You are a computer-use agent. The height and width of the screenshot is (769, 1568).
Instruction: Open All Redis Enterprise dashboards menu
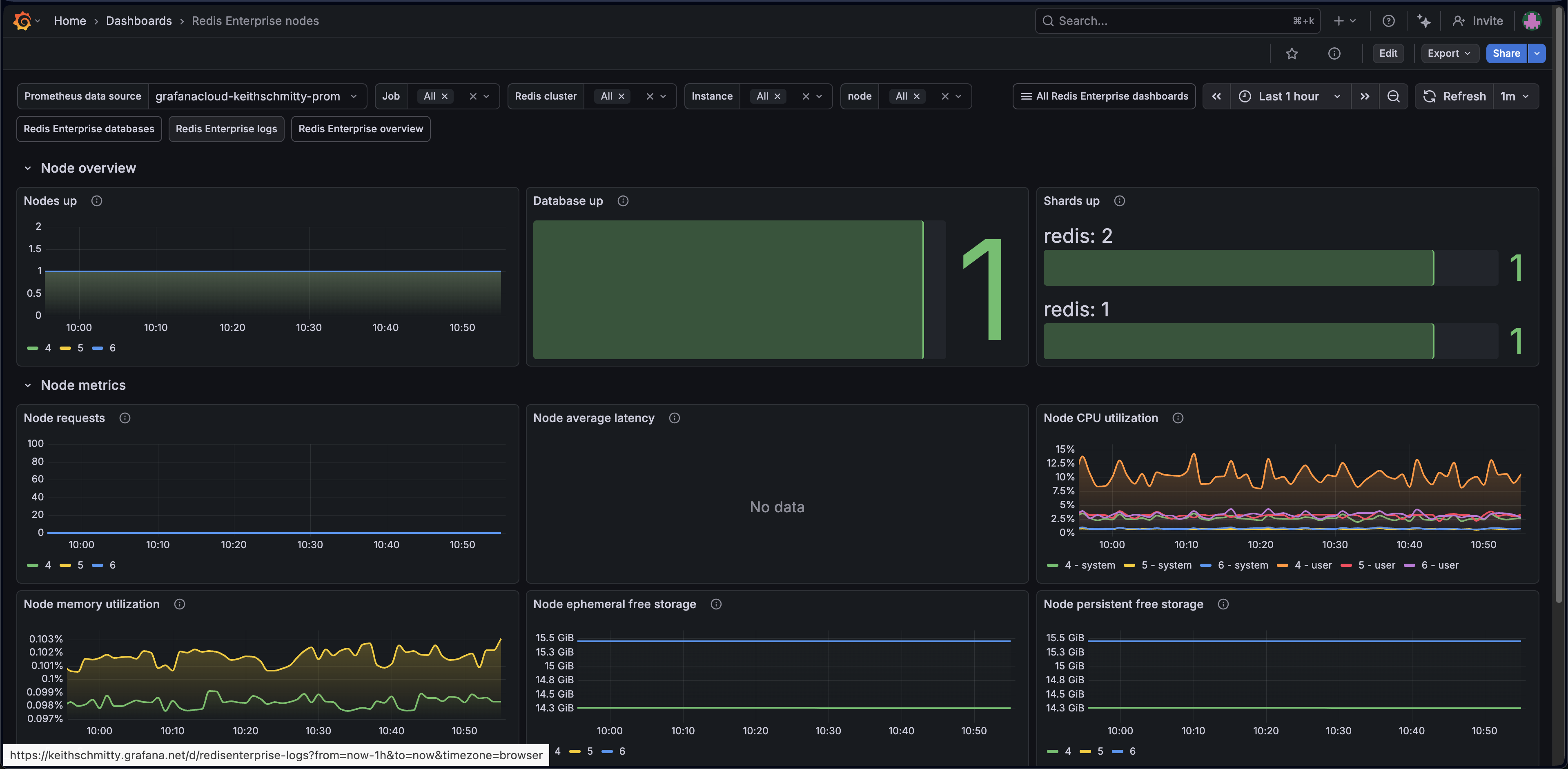point(1104,96)
